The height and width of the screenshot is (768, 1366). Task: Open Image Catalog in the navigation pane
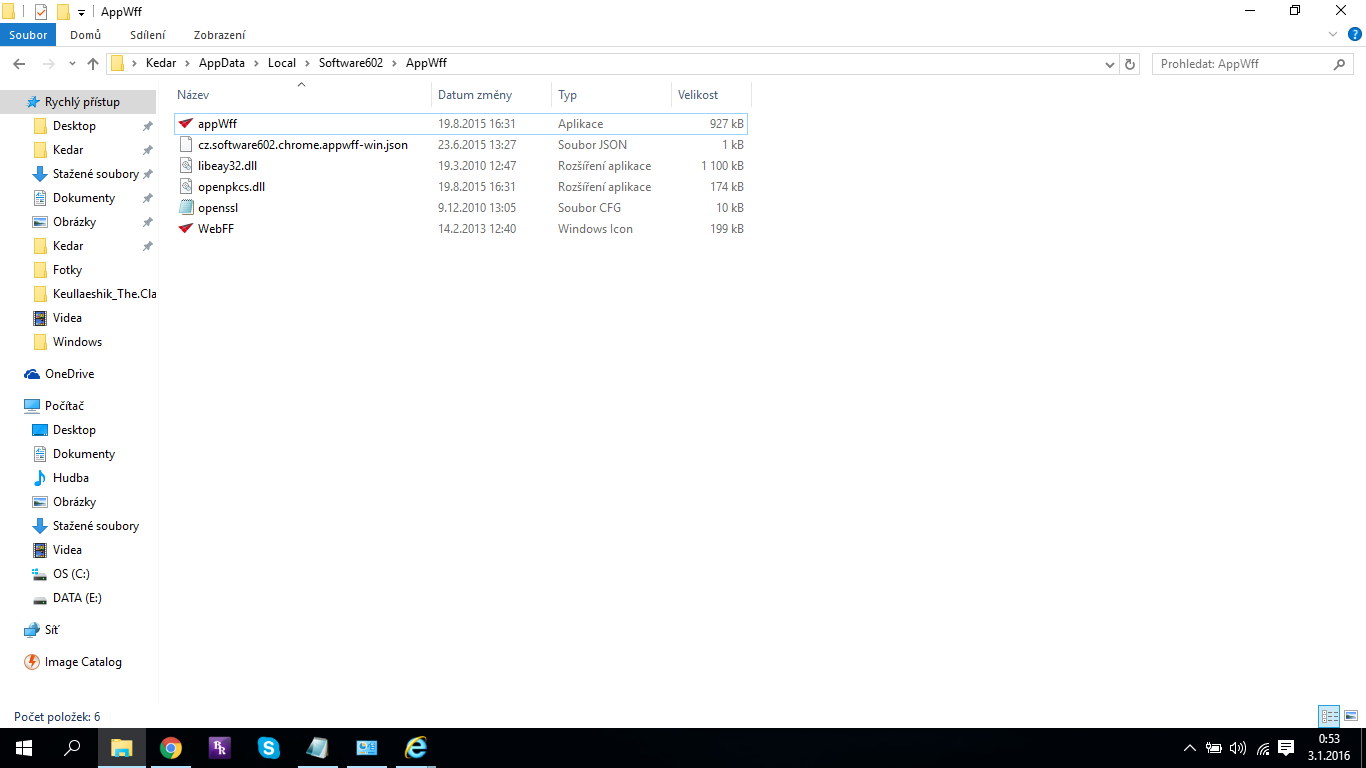coord(83,662)
